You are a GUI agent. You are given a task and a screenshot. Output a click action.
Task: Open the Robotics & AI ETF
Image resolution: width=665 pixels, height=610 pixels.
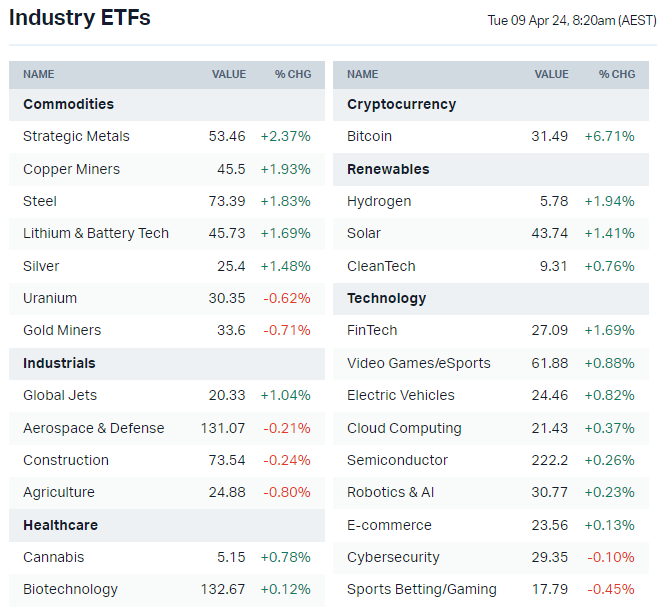(390, 492)
